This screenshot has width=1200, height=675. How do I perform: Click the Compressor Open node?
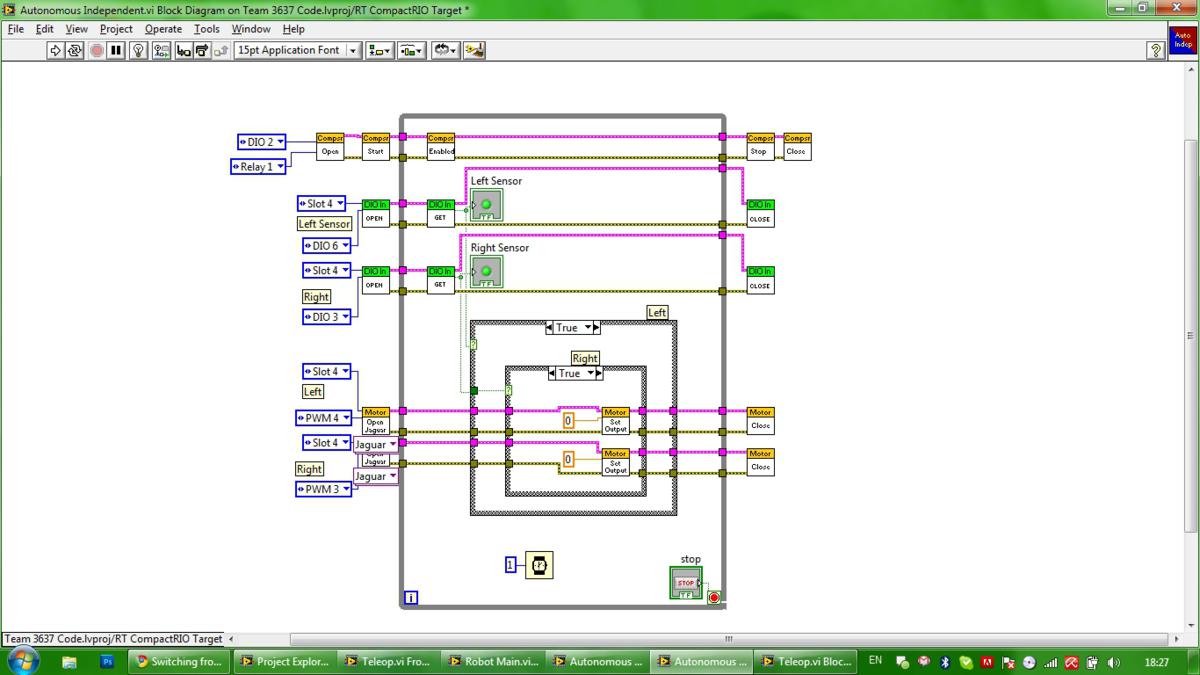[330, 146]
